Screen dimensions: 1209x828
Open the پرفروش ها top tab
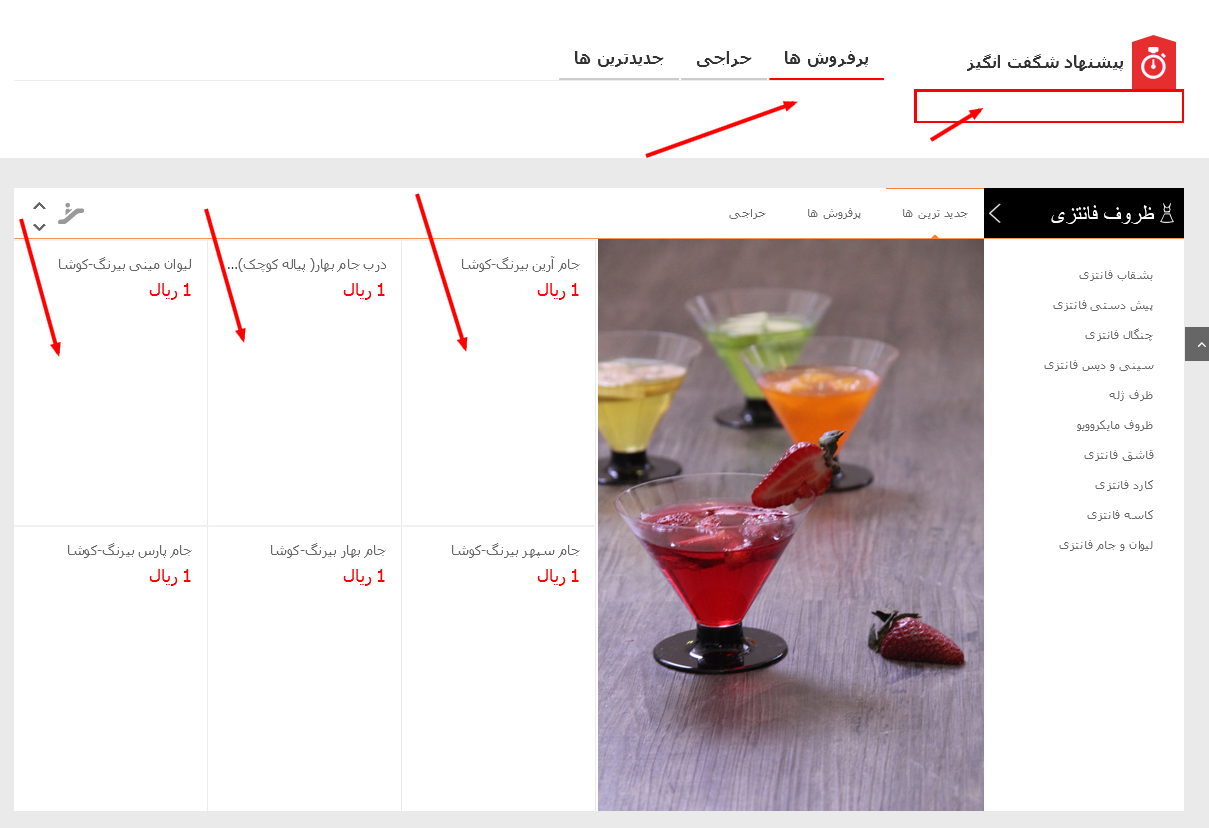826,59
